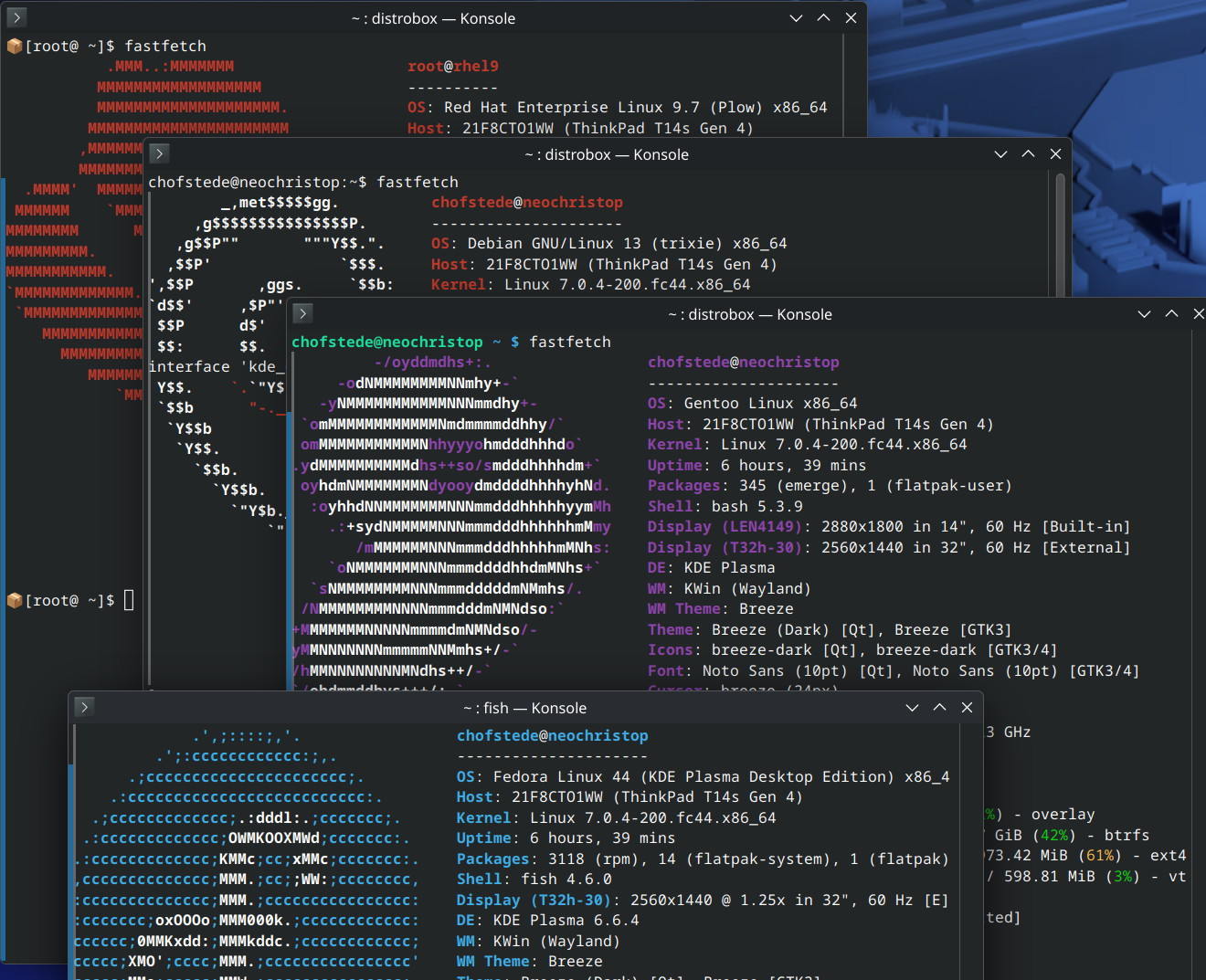1206x980 pixels.
Task: Open the window menu icon of the Red Hat Konsole window
Action: click(16, 17)
